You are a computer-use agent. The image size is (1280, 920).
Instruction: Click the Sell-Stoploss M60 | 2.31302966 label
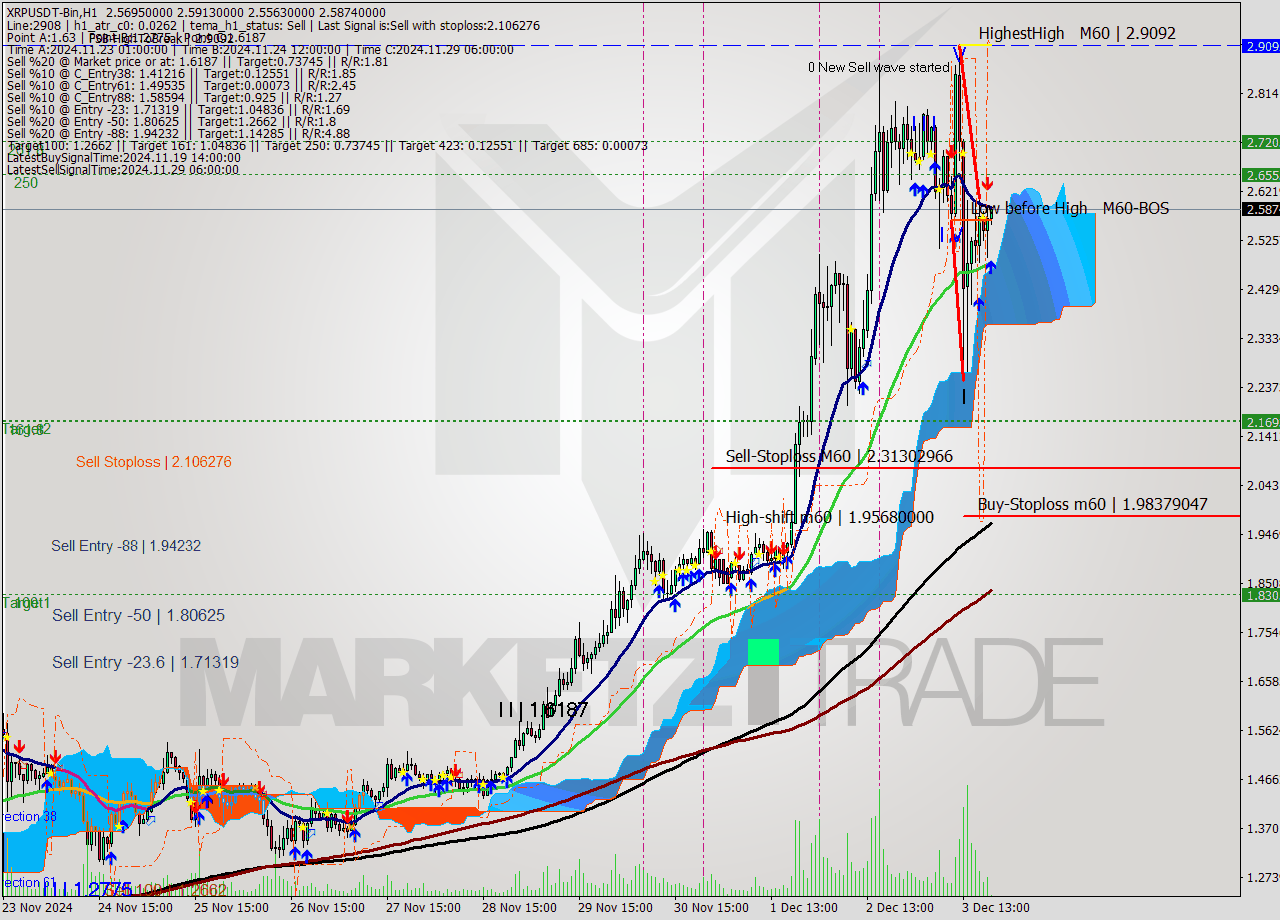click(839, 456)
